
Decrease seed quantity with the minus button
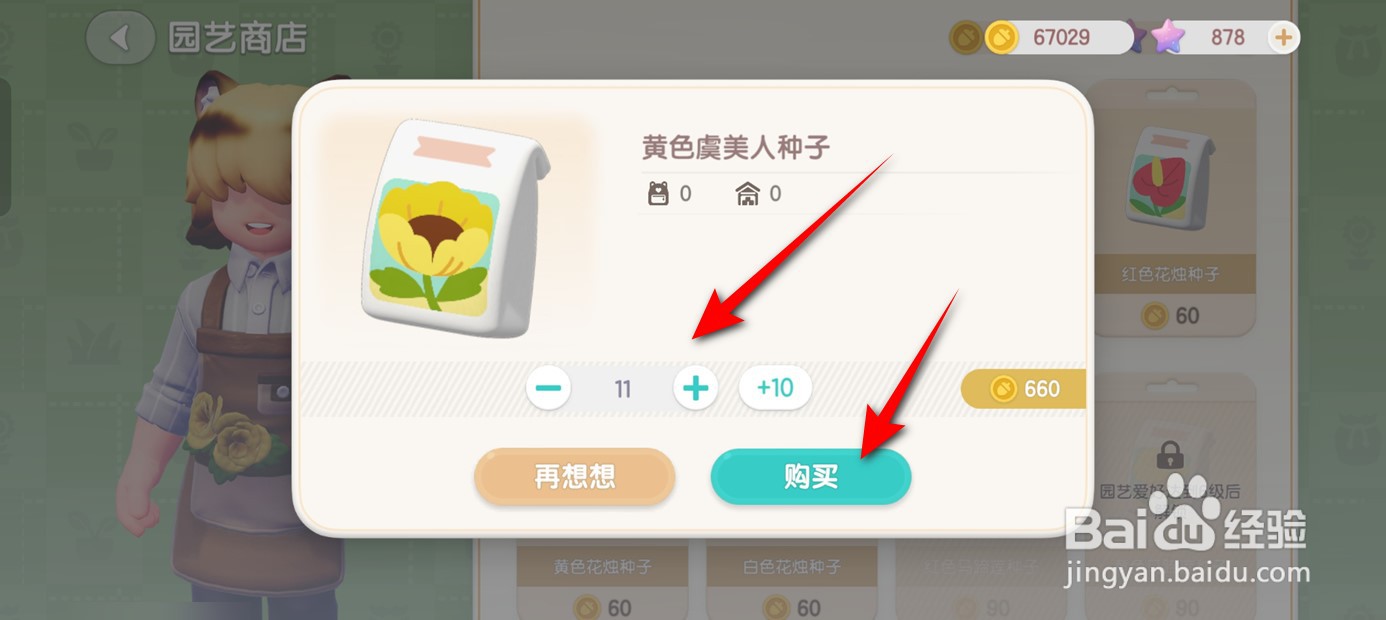coord(549,387)
